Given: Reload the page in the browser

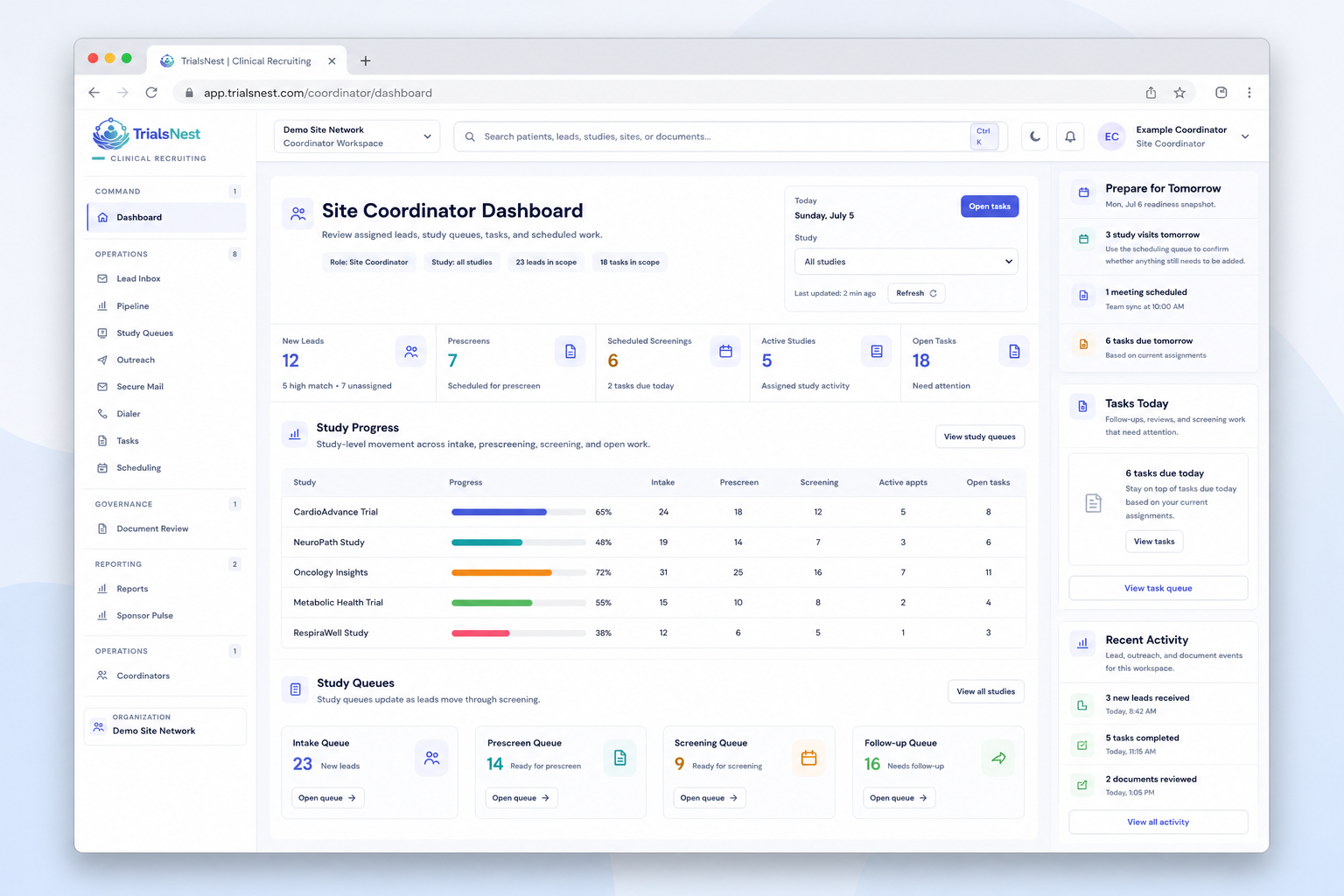Looking at the screenshot, I should coord(151,93).
